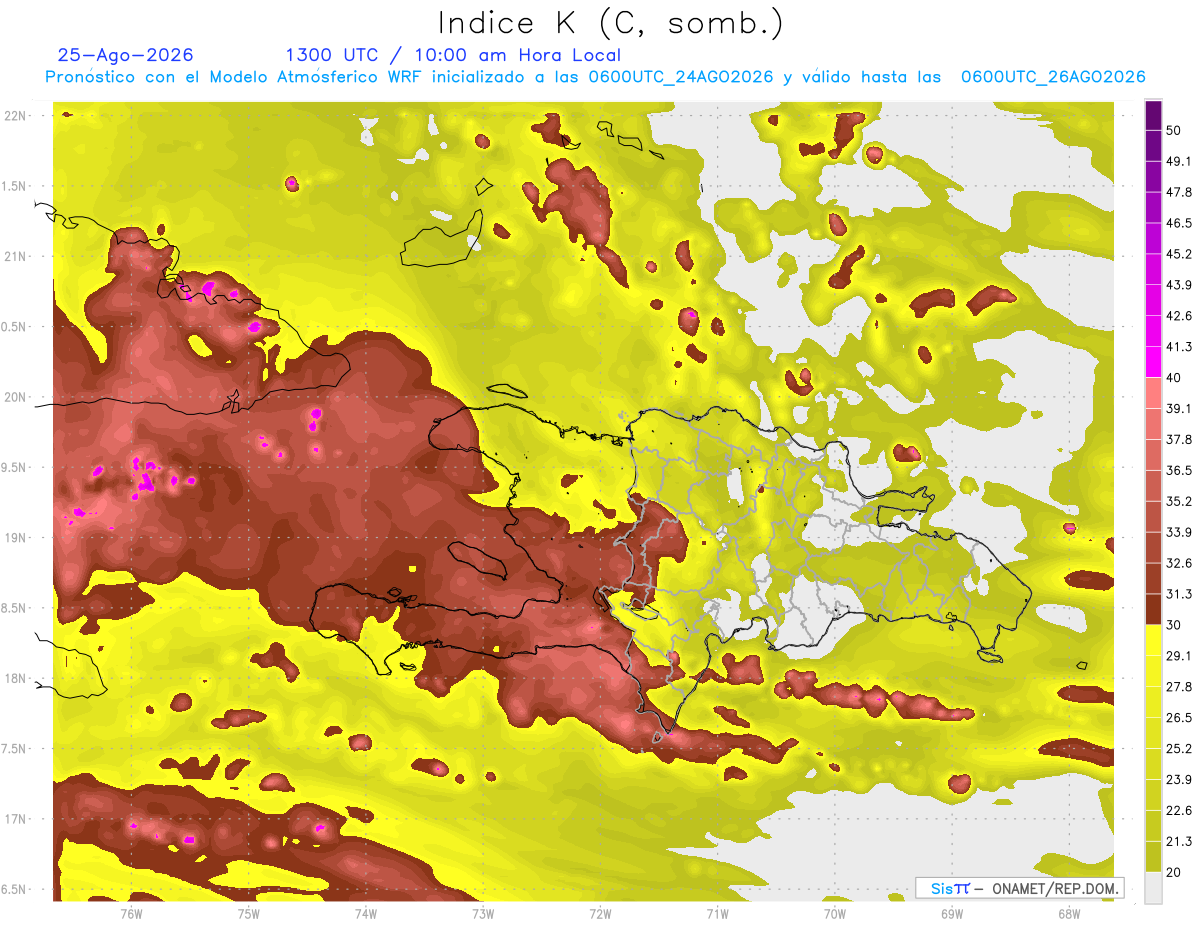Click the "17N" latitude axis label
The height and width of the screenshot is (927, 1200).
point(16,819)
